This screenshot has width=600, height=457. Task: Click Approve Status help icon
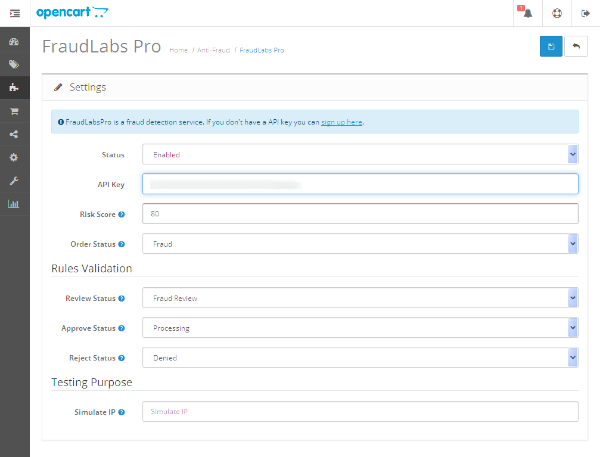point(121,328)
